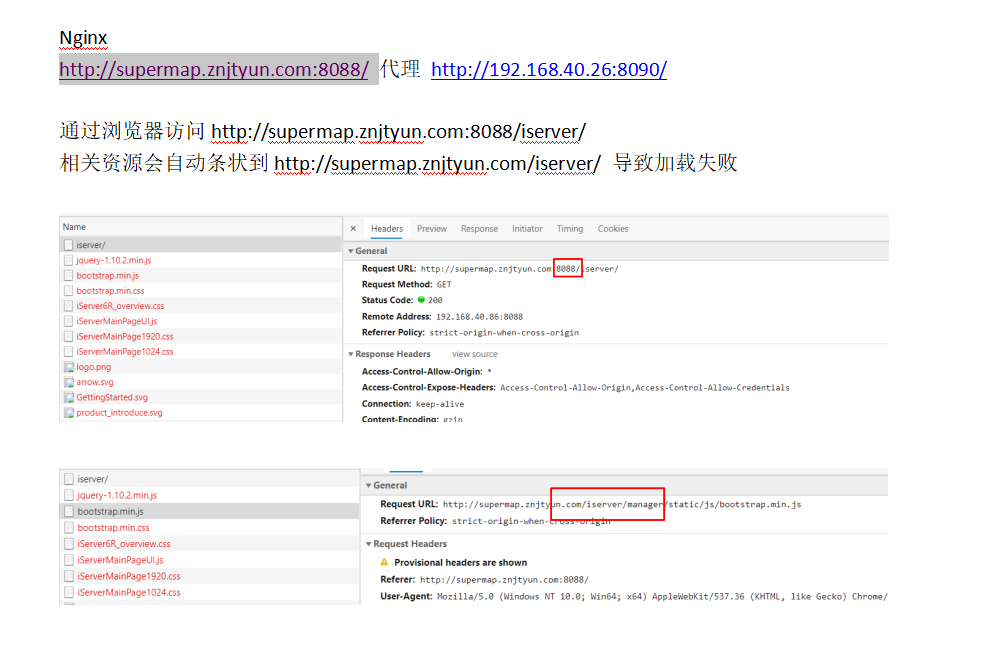
Task: Click the file icon beside iServerMainPageUI.js in the bottom list
Action: (69, 560)
